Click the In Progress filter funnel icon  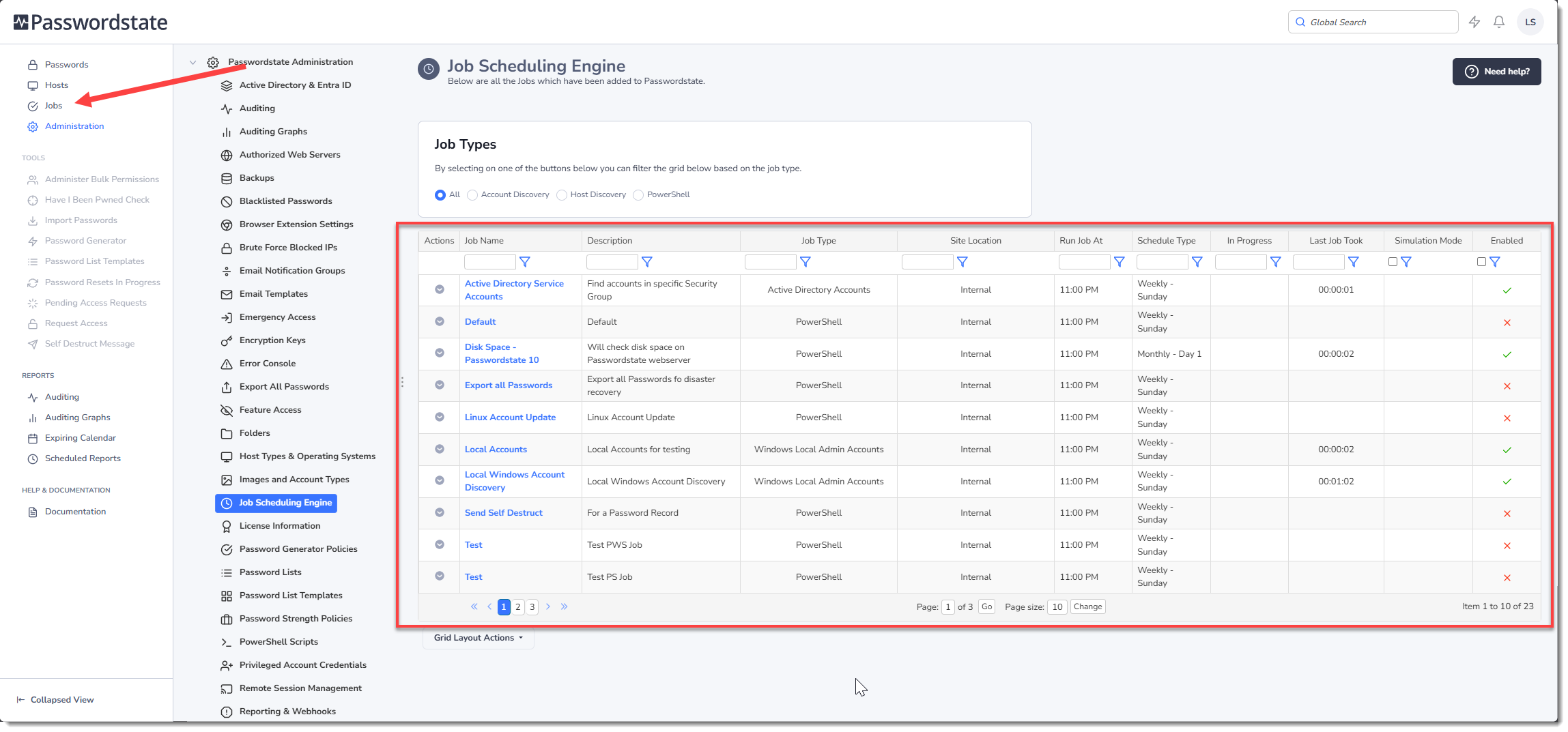point(1276,262)
